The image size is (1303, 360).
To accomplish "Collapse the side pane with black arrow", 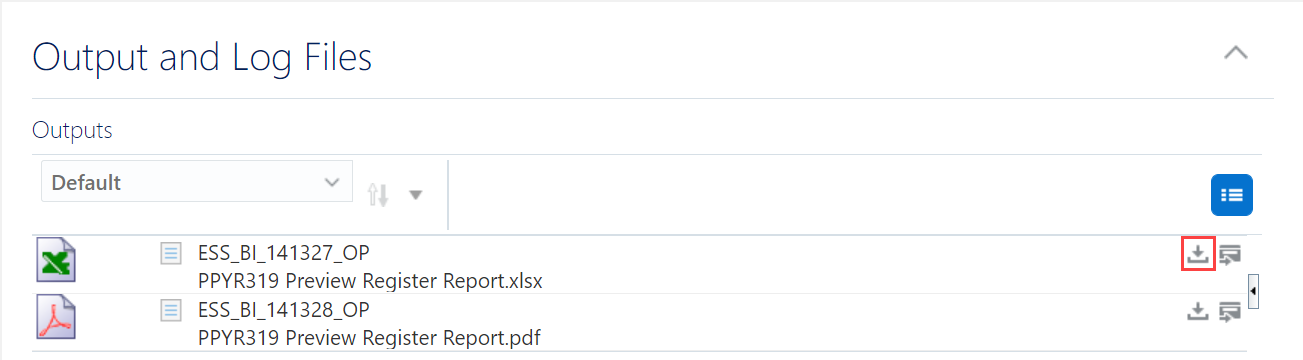I will coord(1254,292).
